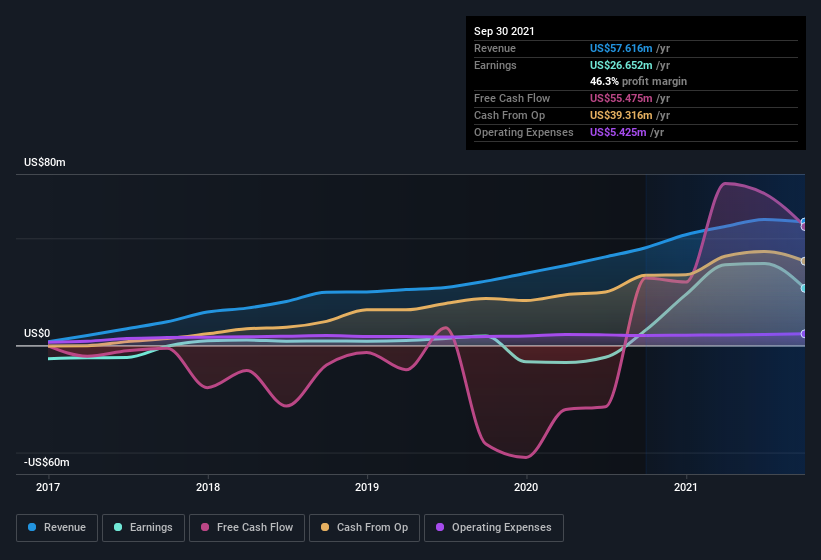
Task: Click the Operating Expenses endpoint marker
Action: [x=804, y=334]
